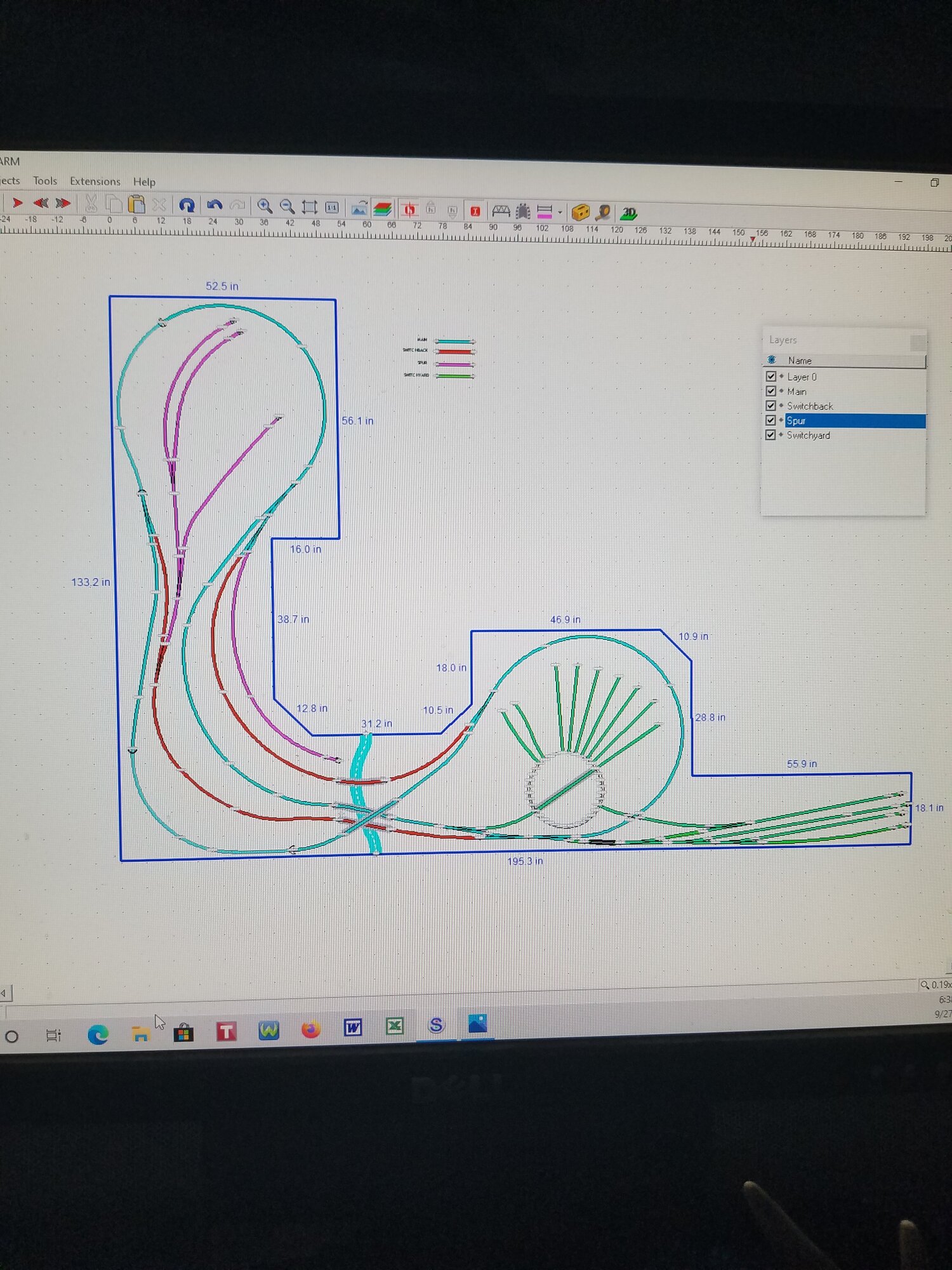Click the Task View taskbar button

(53, 1036)
